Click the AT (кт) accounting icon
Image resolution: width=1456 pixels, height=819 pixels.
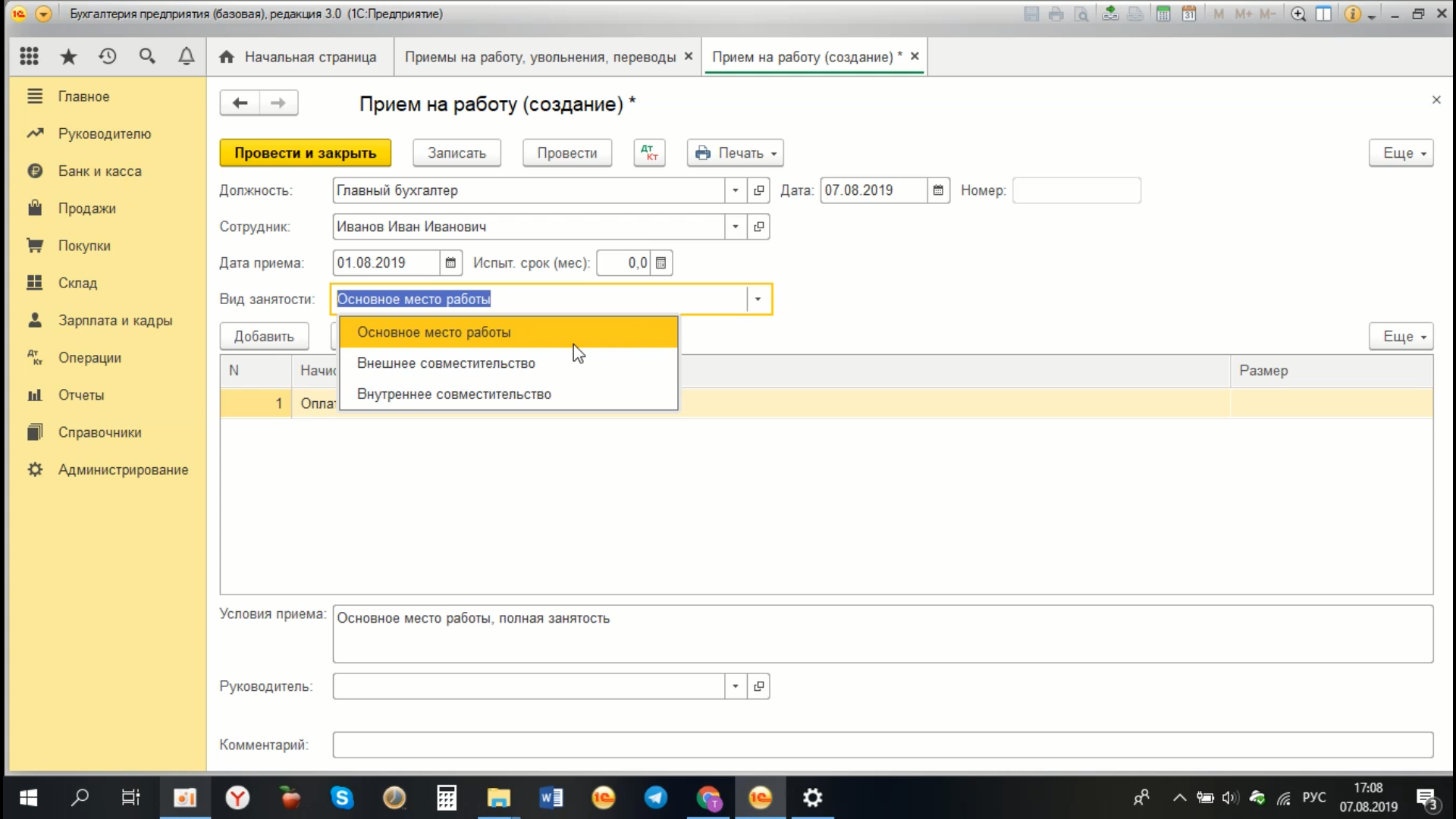pyautogui.click(x=648, y=152)
